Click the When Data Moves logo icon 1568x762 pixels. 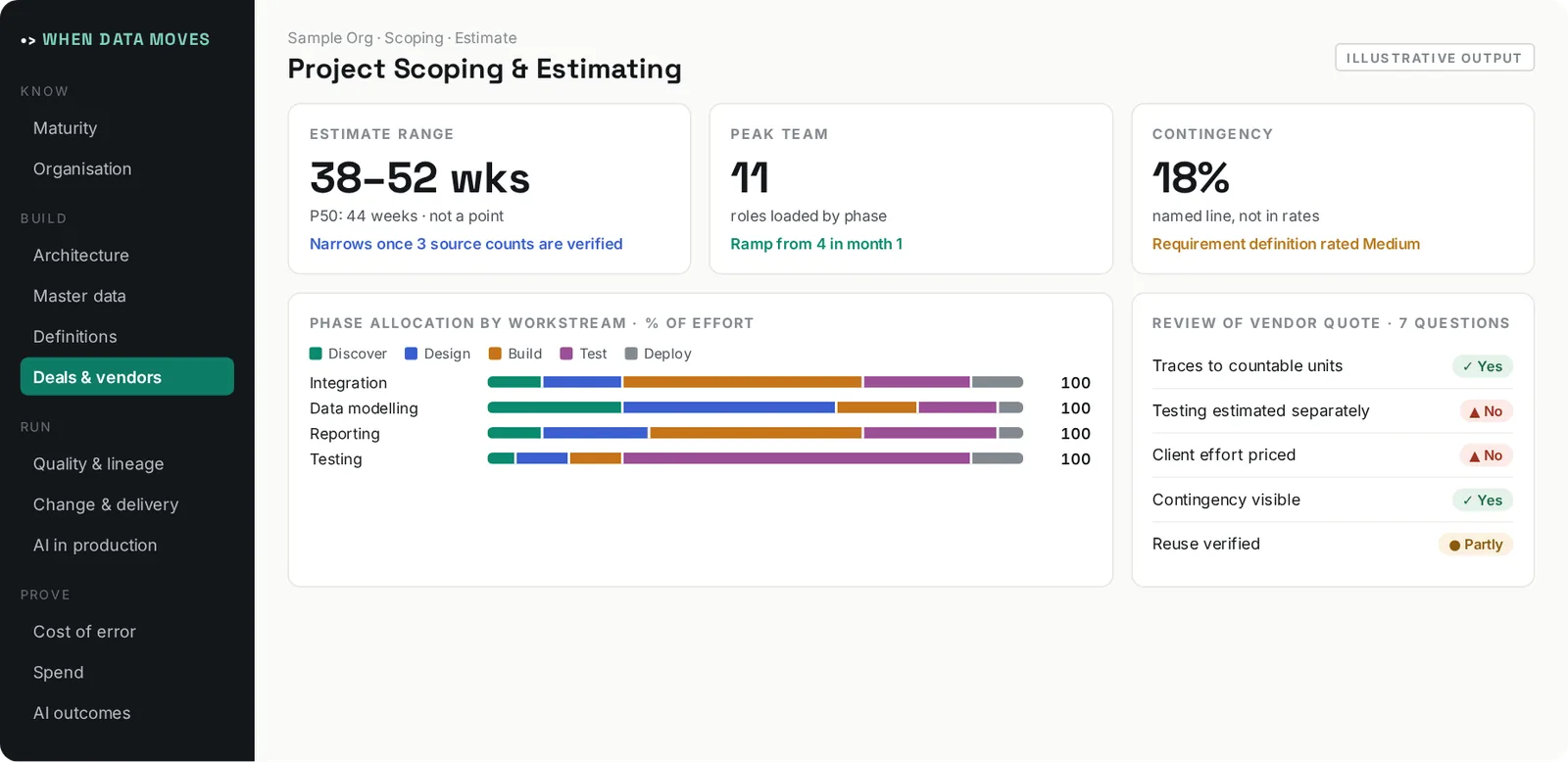tap(28, 40)
